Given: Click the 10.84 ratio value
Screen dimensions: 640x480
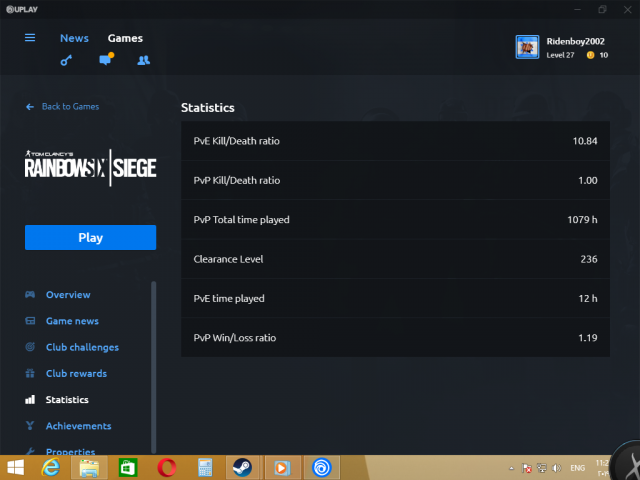Looking at the screenshot, I should [x=585, y=141].
